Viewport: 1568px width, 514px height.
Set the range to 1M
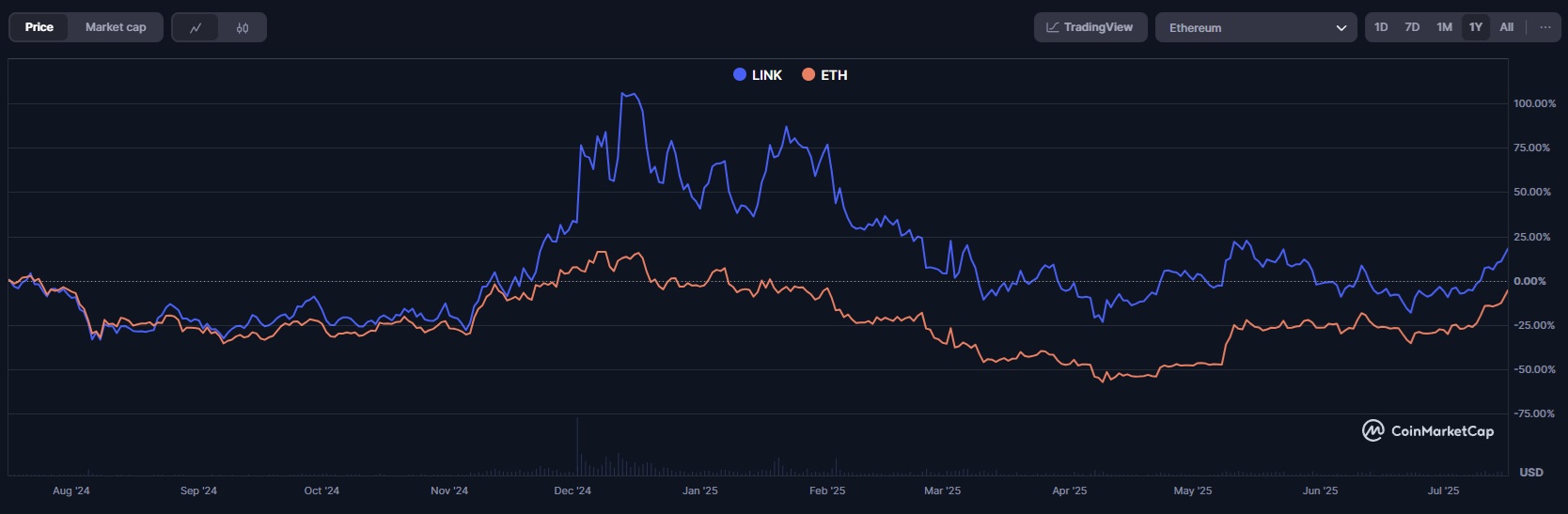[x=1444, y=27]
